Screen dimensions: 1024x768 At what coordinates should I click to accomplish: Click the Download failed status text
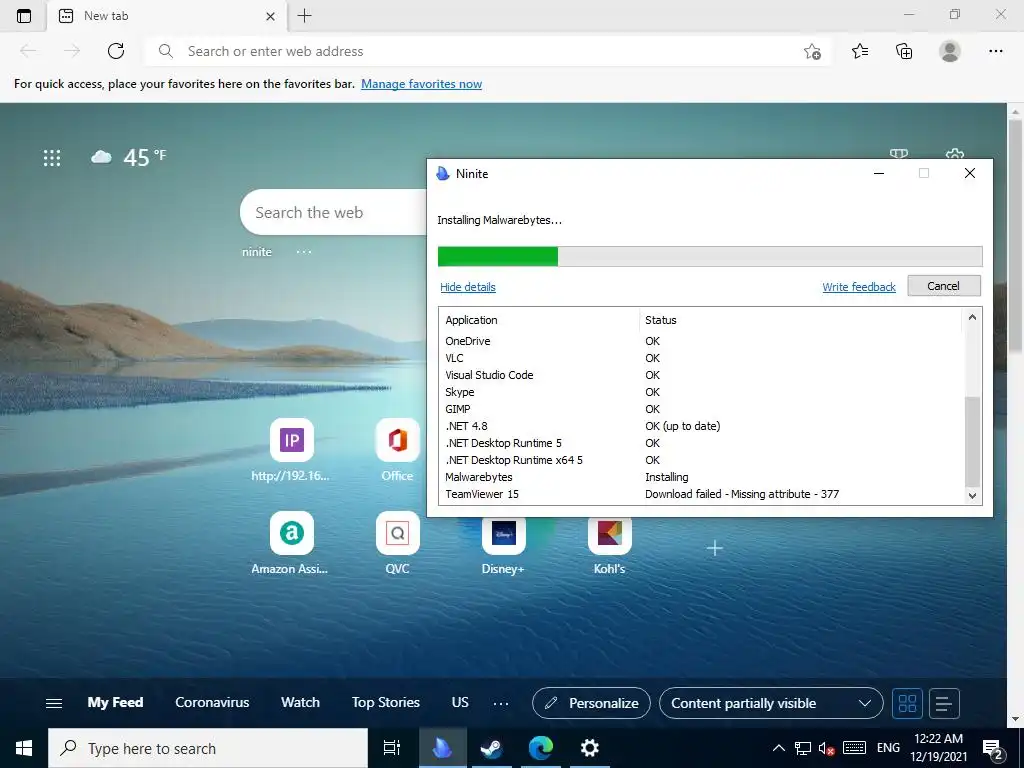(742, 494)
